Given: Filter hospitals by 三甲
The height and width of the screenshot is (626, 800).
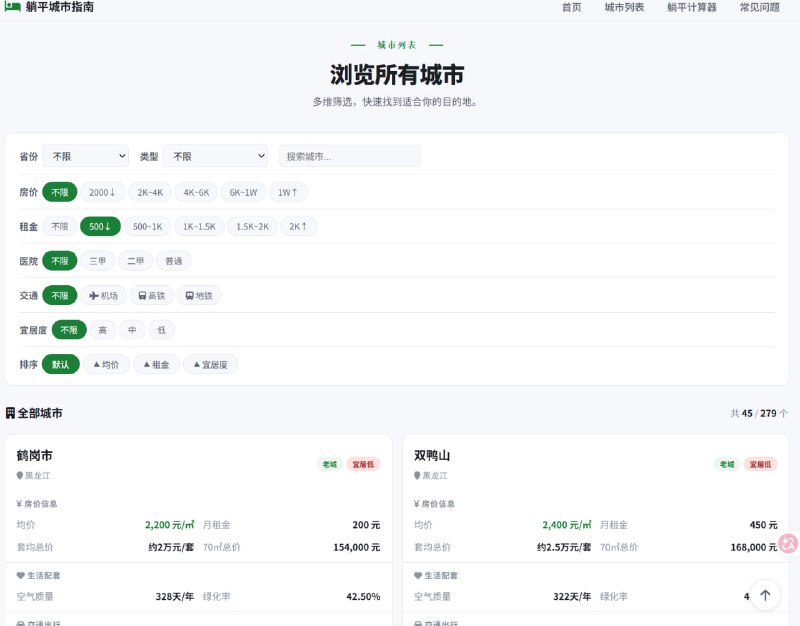Looking at the screenshot, I should pyautogui.click(x=98, y=261).
